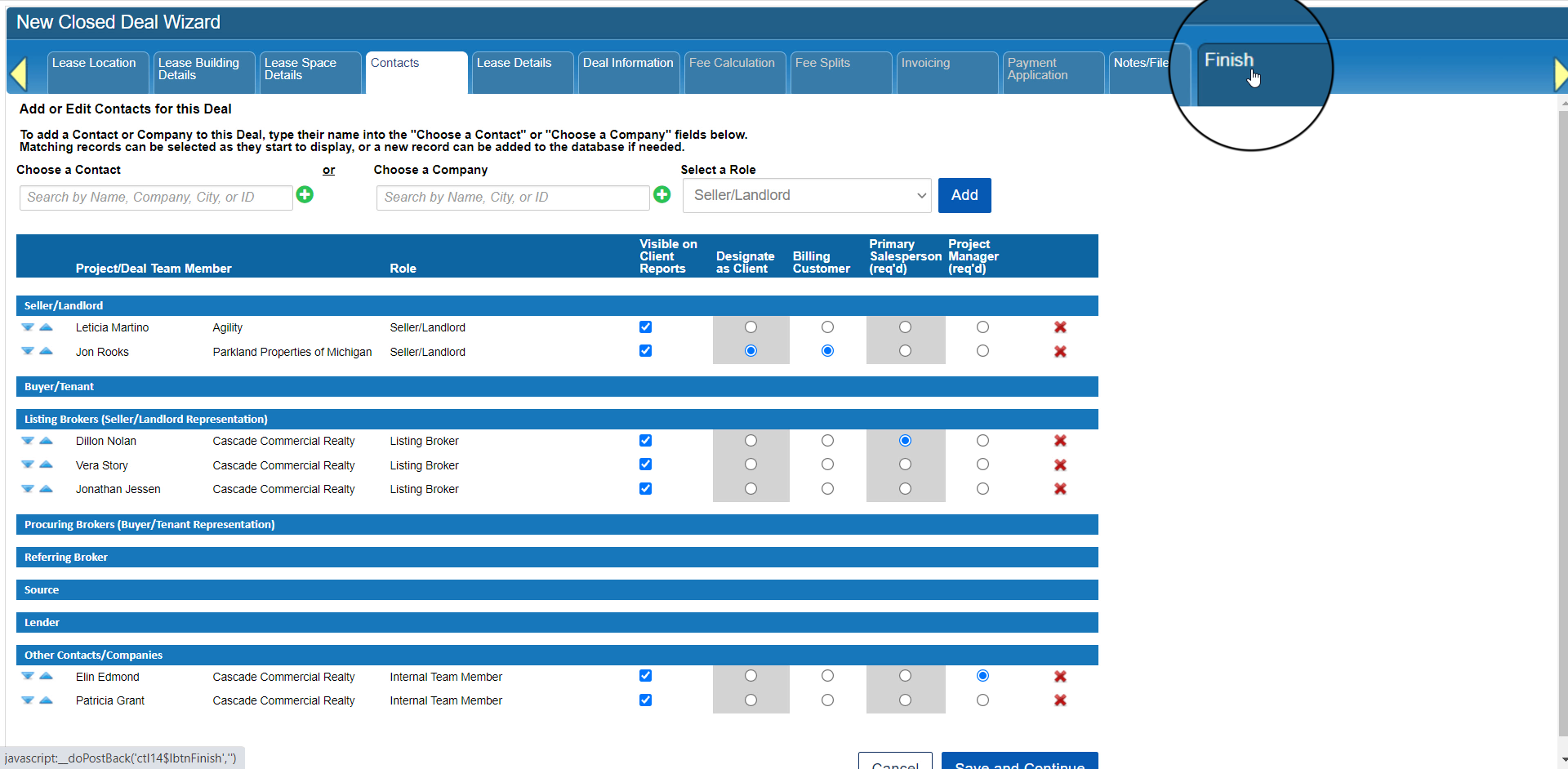Click the Choose a Contact search field
This screenshot has width=1568, height=769.
coord(156,198)
